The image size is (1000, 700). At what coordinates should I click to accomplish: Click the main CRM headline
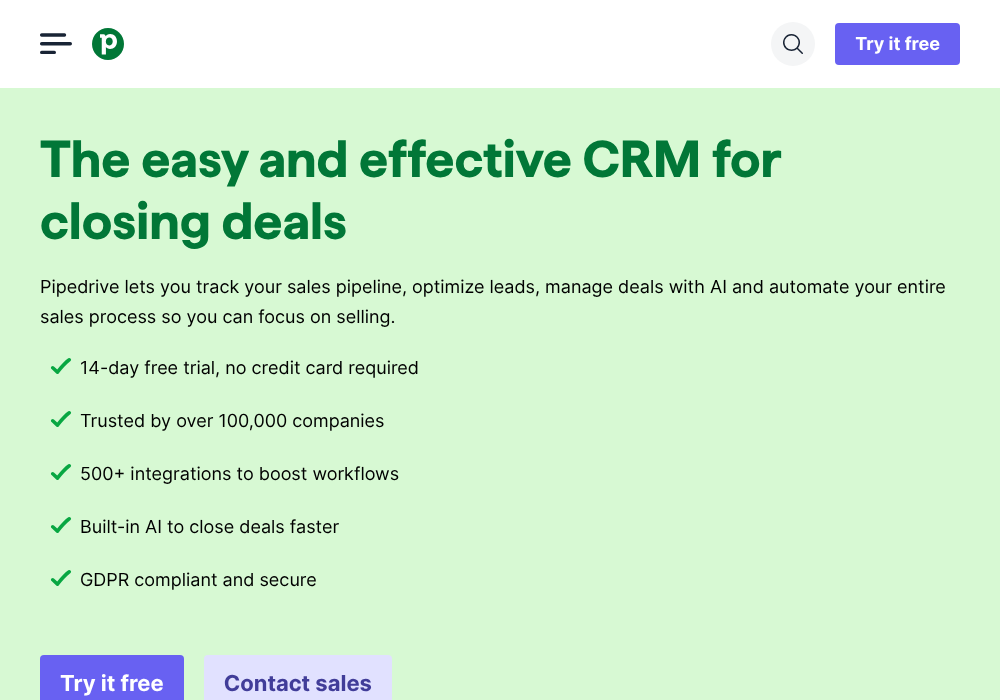[410, 190]
